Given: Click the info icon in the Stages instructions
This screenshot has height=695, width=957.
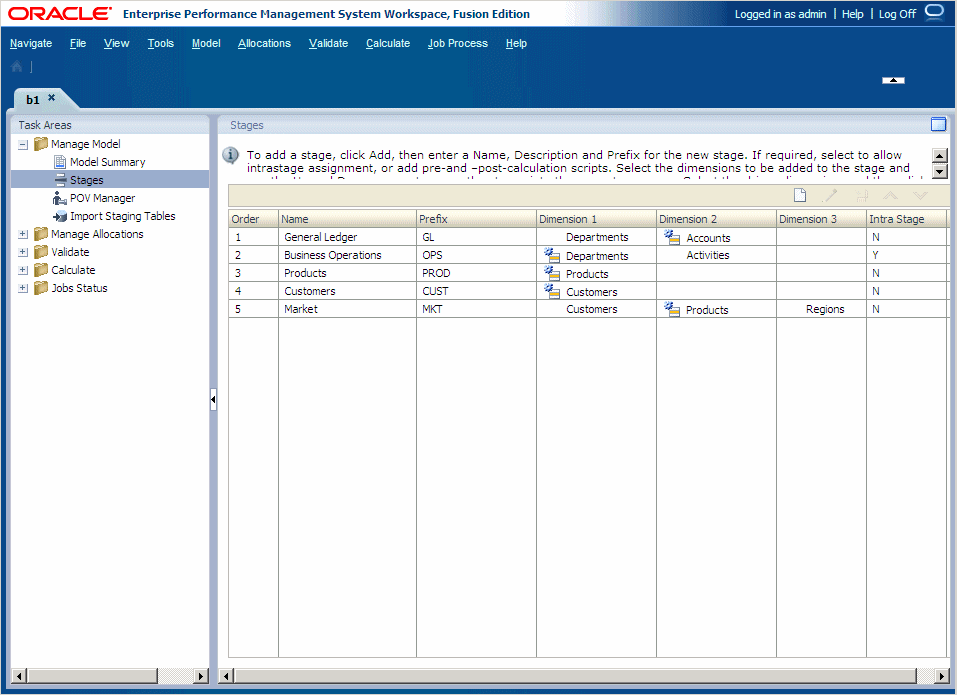Looking at the screenshot, I should (230, 155).
